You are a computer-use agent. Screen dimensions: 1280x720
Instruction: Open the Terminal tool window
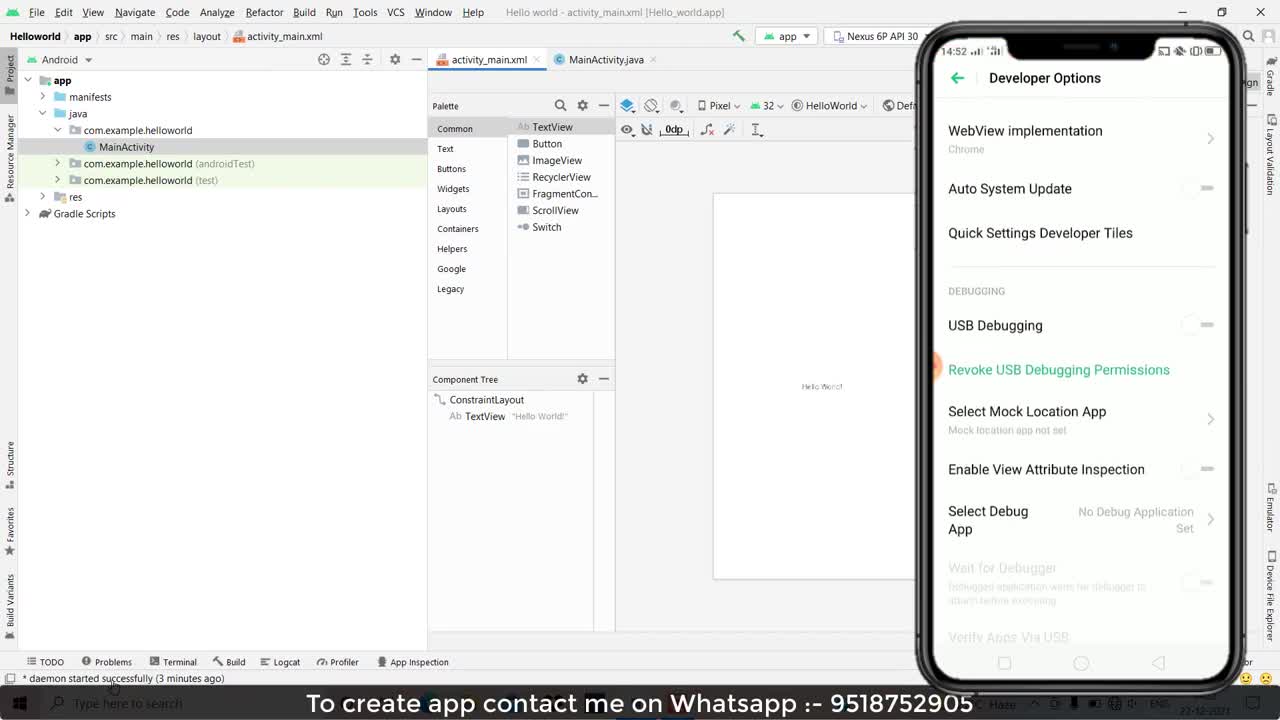pos(173,662)
